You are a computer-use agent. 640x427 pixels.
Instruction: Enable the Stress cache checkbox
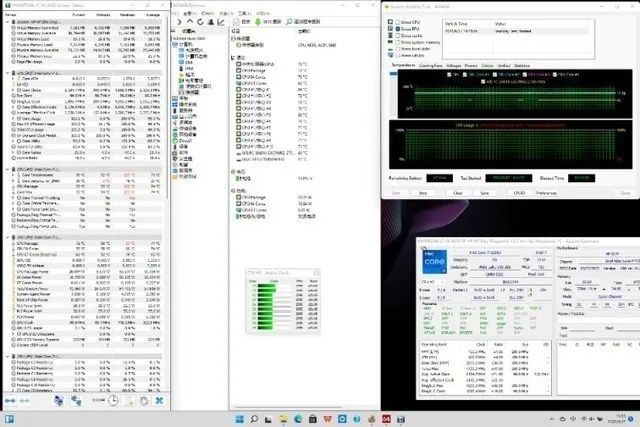pyautogui.click(x=398, y=36)
